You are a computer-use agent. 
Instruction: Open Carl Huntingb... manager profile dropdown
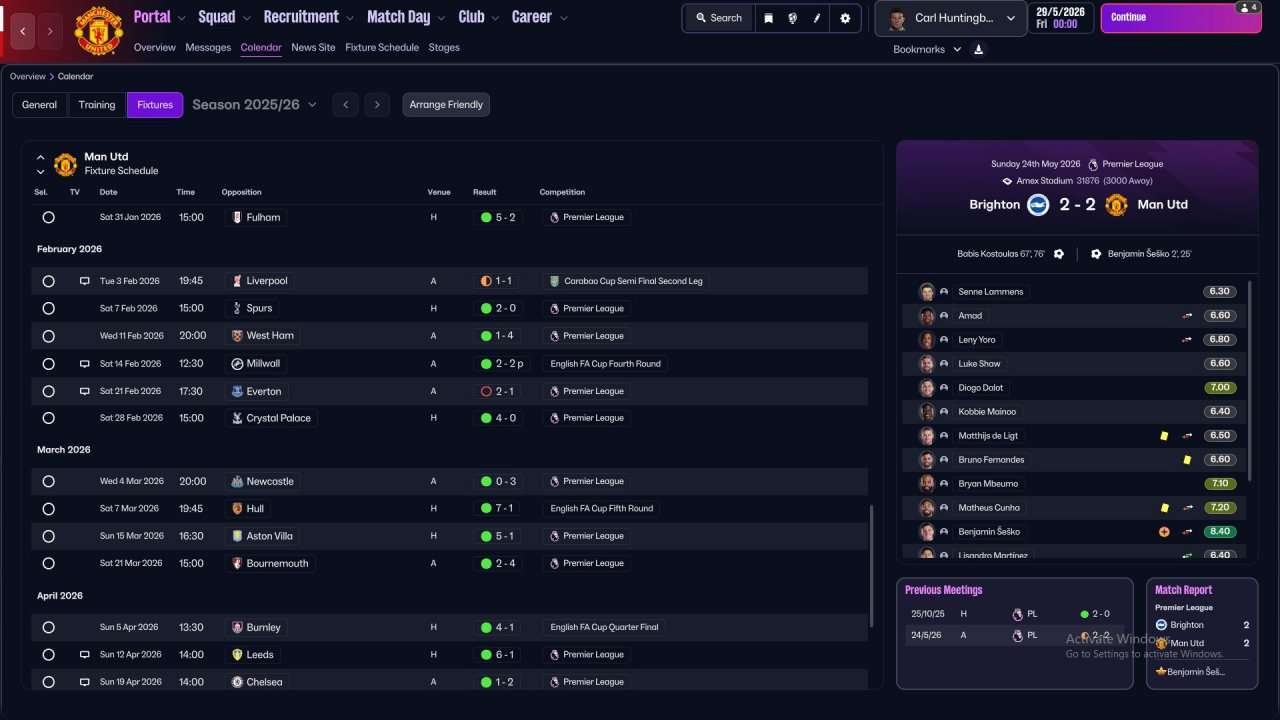pos(950,18)
